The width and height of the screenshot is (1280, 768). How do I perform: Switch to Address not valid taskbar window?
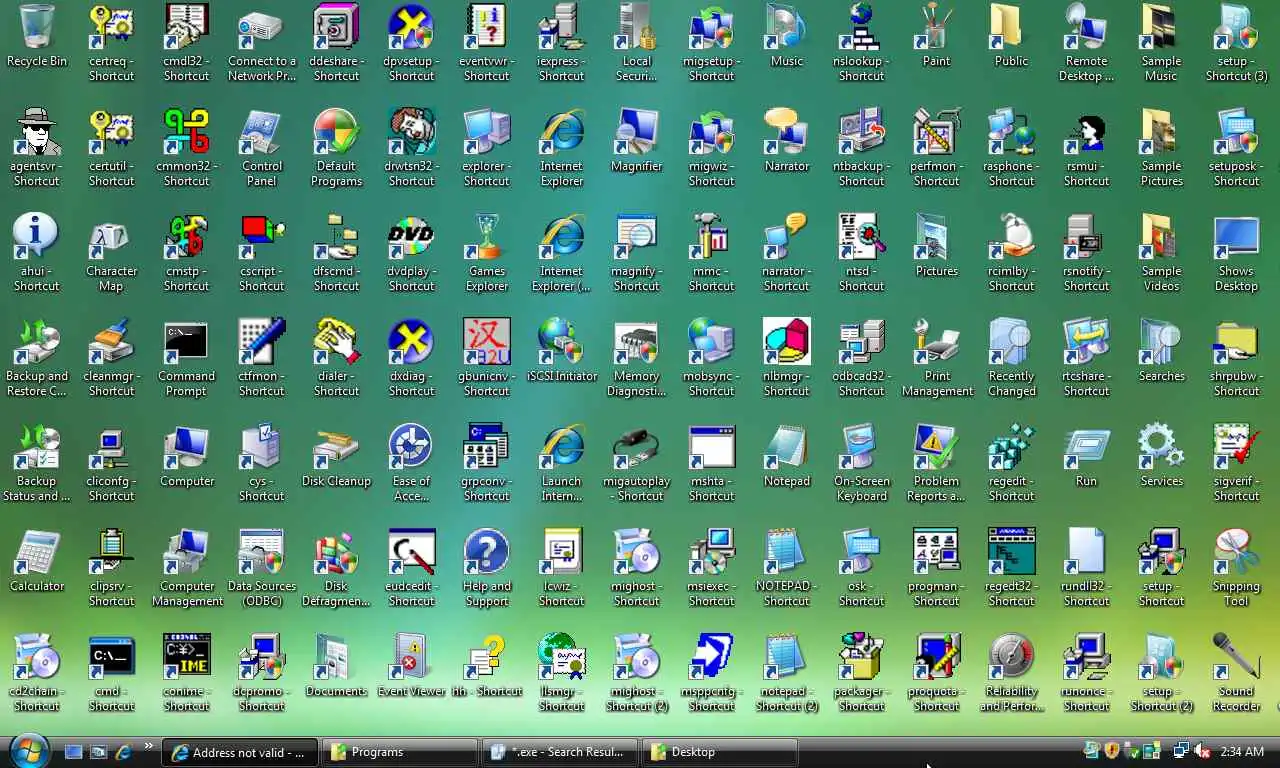(241, 752)
